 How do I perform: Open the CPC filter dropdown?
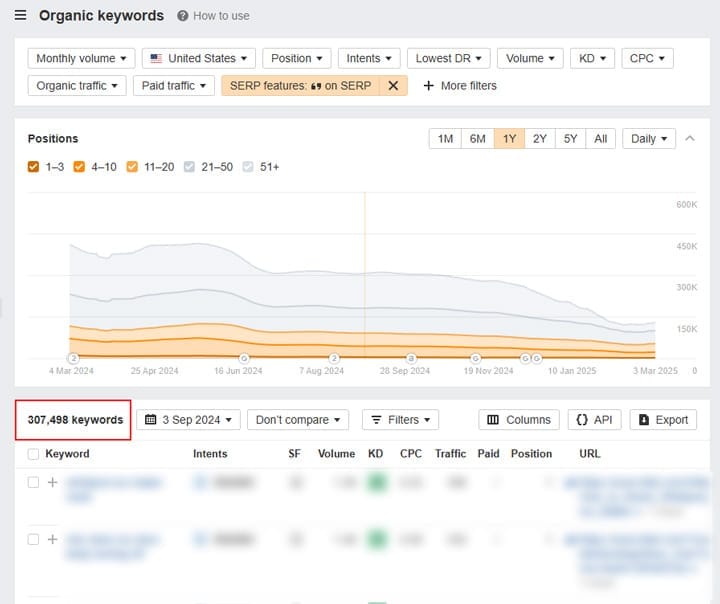click(x=647, y=58)
